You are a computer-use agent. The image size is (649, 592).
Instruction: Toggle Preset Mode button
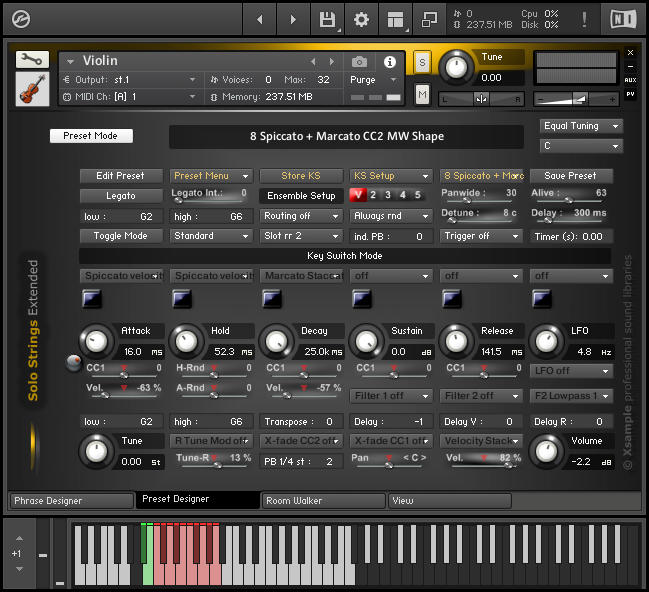pyautogui.click(x=91, y=136)
